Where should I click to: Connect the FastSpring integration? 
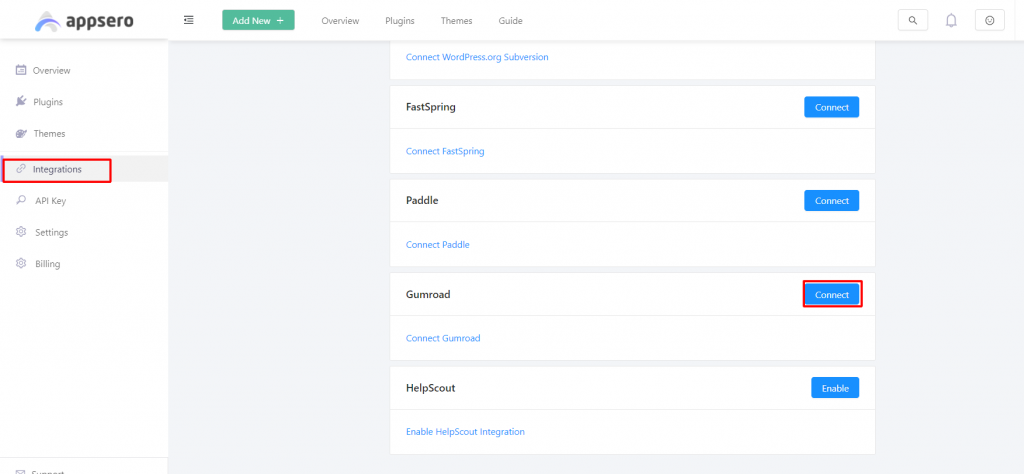pos(831,107)
